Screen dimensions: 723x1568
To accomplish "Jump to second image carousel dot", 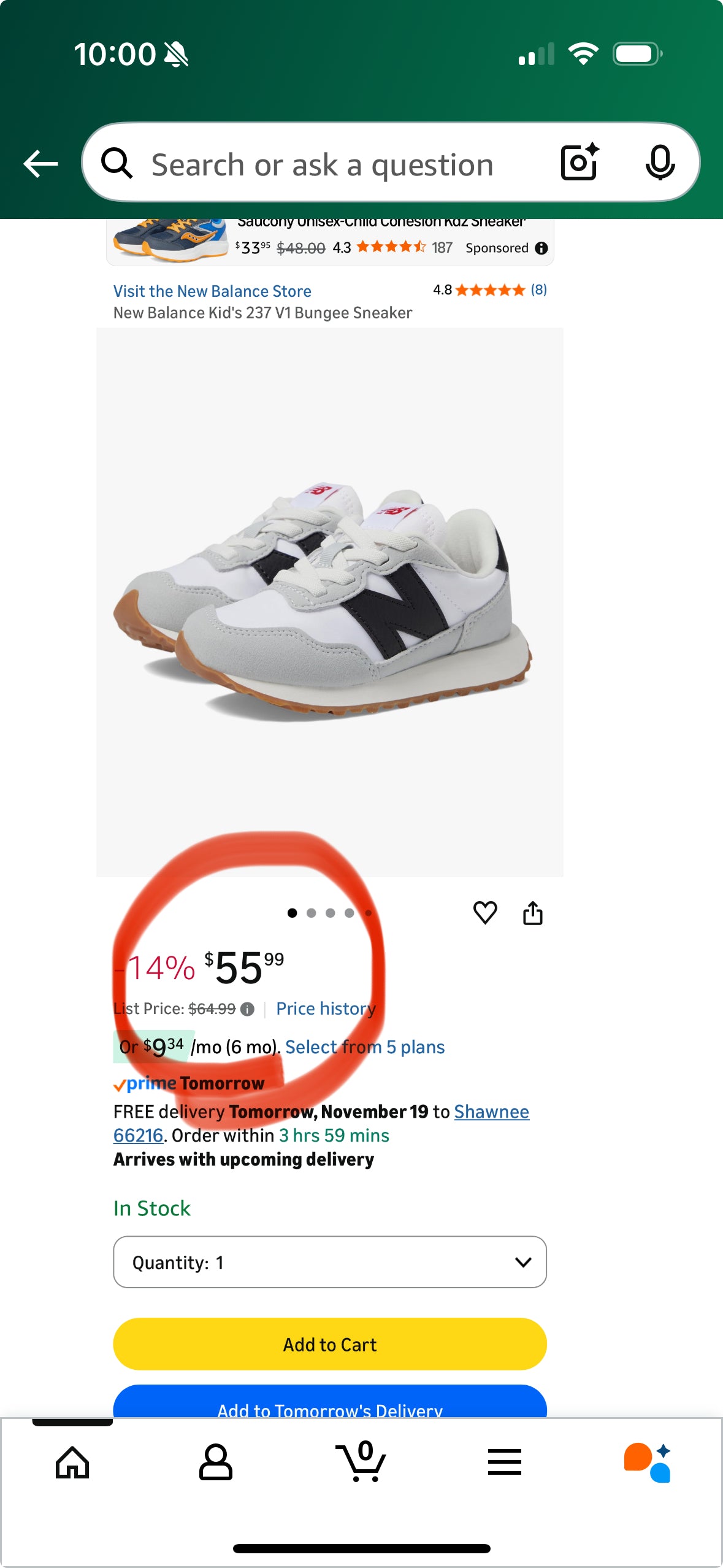I will click(x=312, y=913).
